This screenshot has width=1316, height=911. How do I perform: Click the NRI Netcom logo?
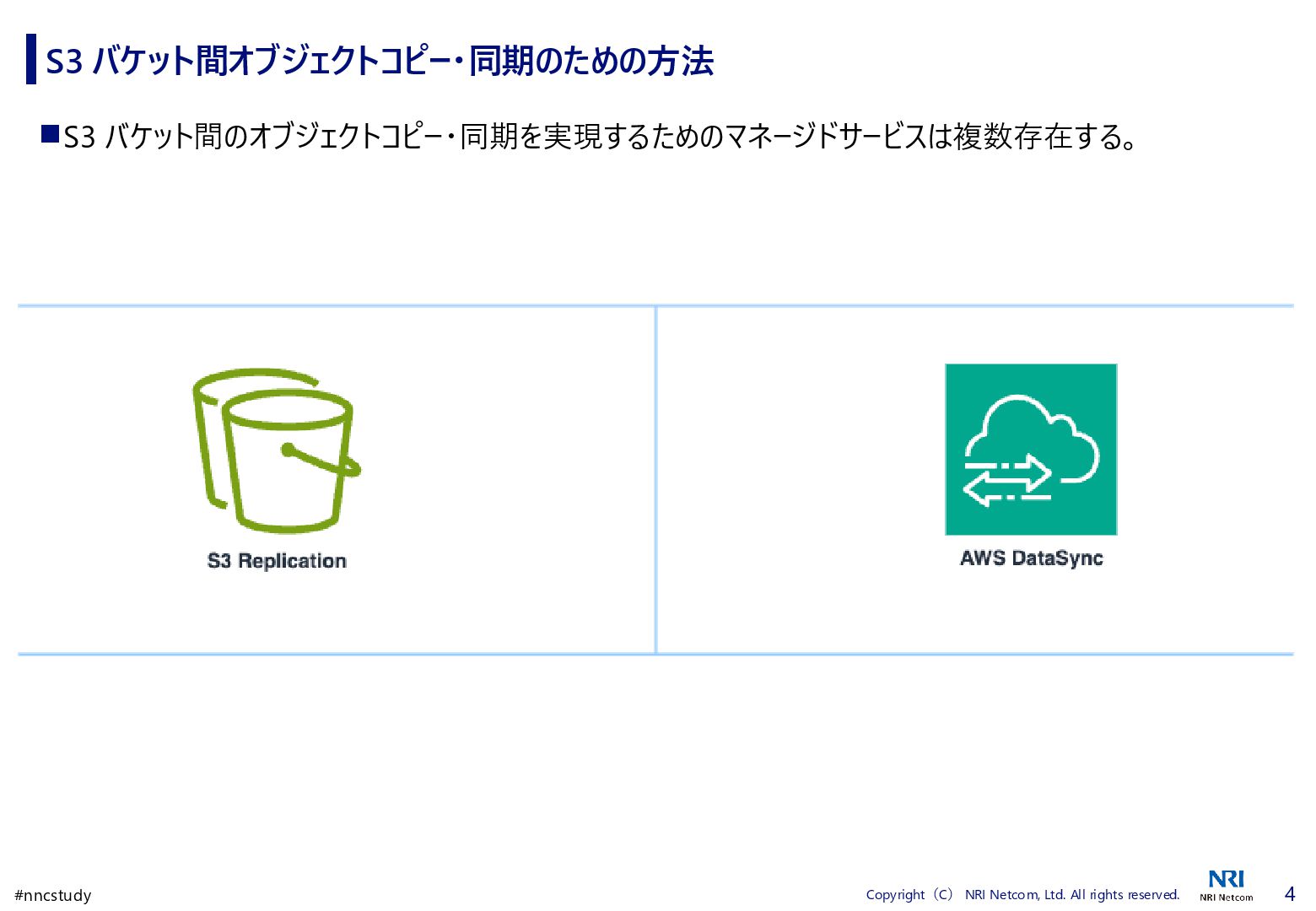(1226, 886)
